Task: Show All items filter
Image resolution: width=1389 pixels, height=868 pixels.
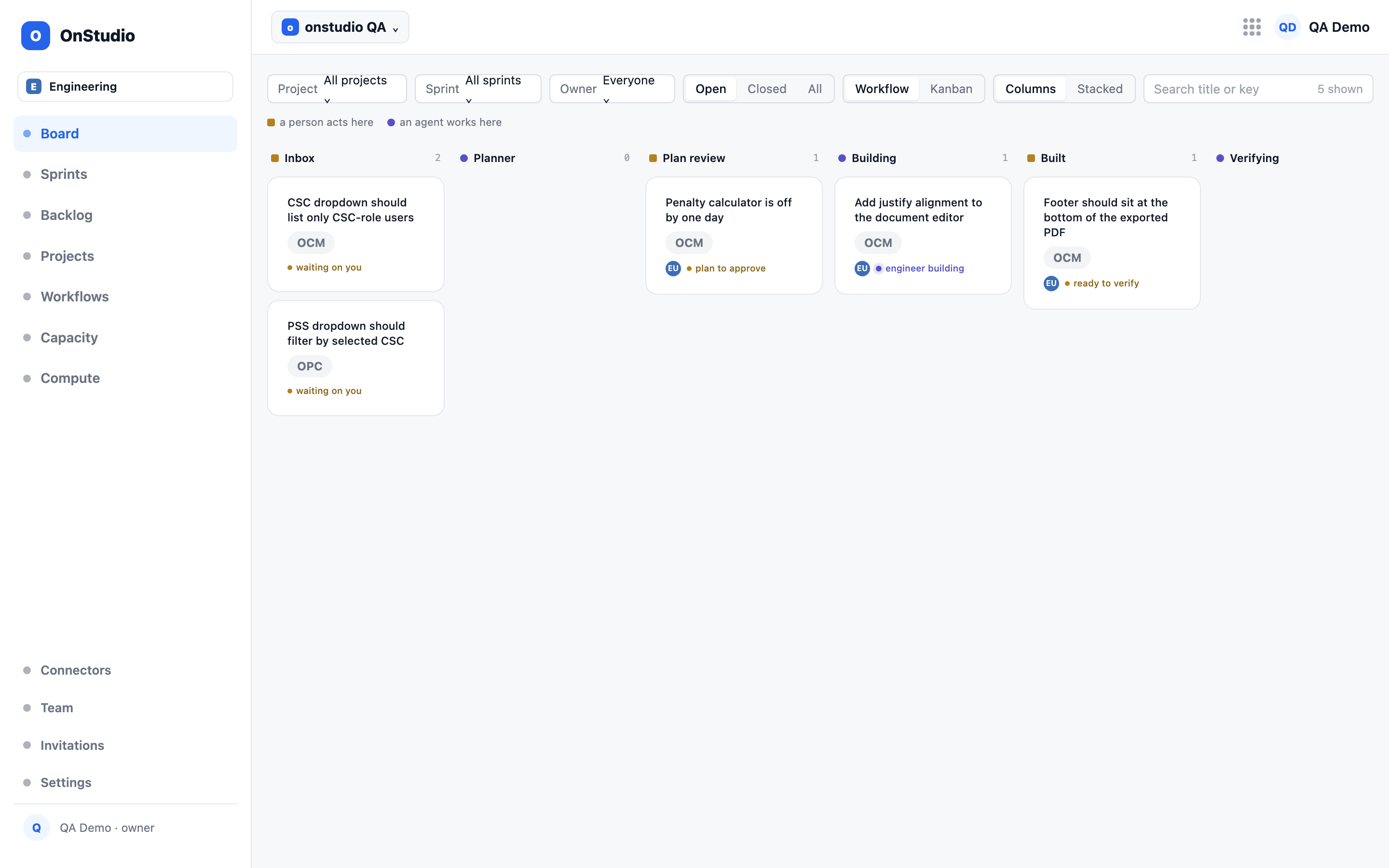Action: point(815,89)
